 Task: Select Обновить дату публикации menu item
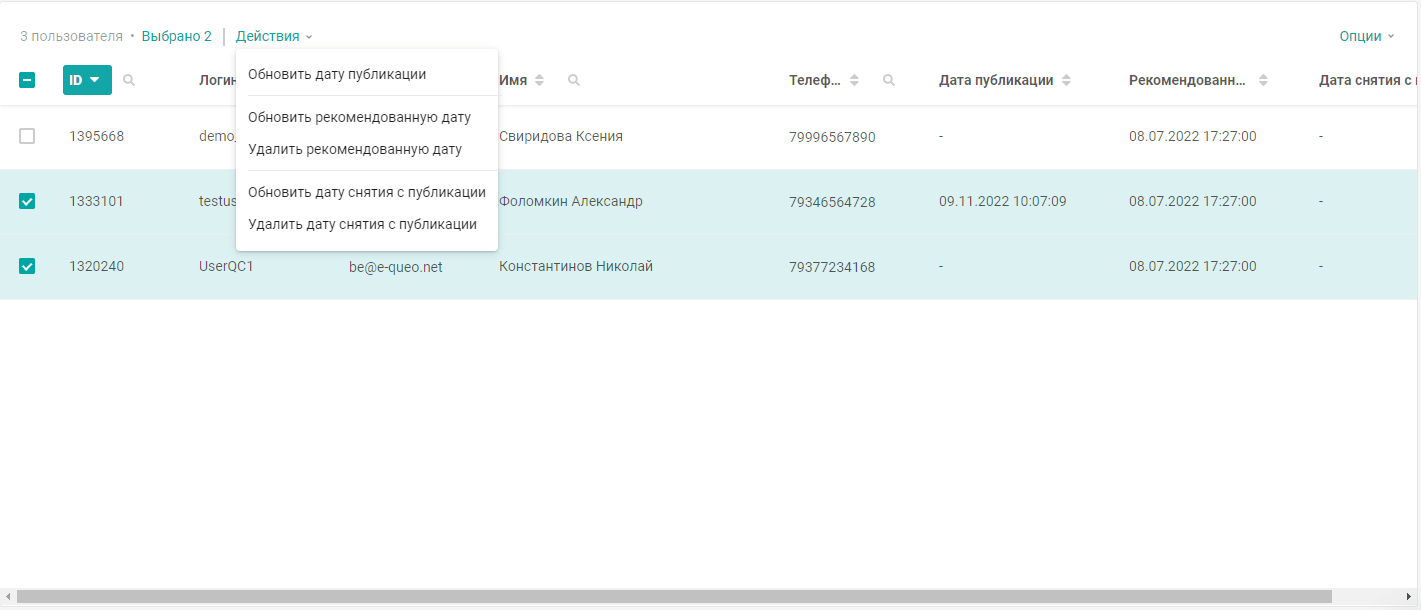point(337,74)
